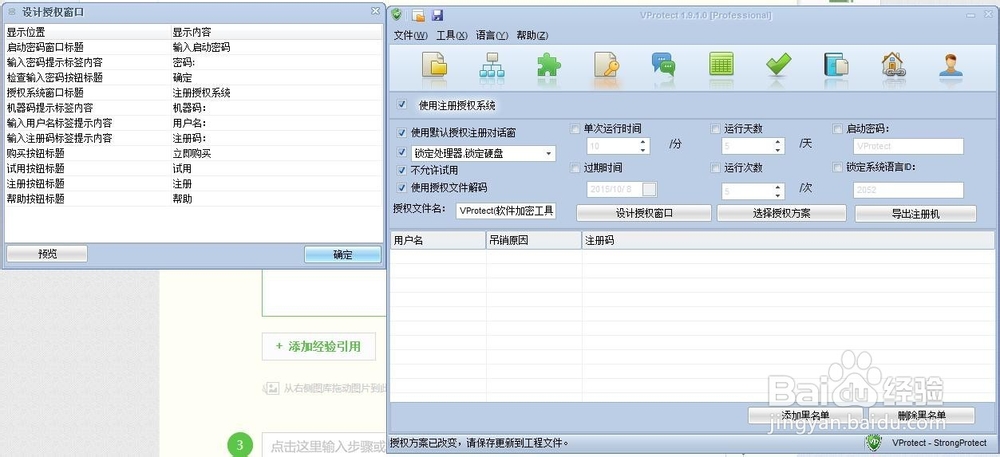Open the green puzzle piece plugin icon

pos(548,65)
